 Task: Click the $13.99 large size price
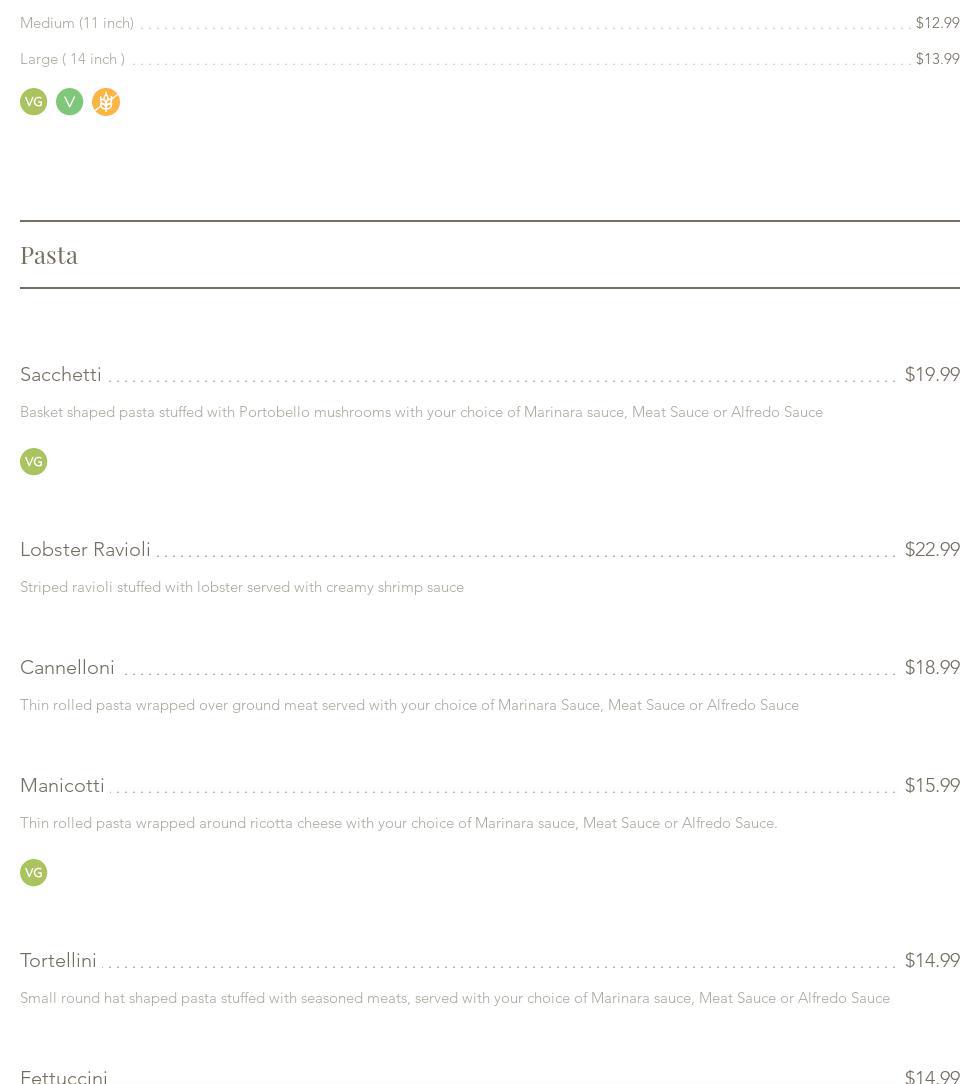tap(937, 59)
